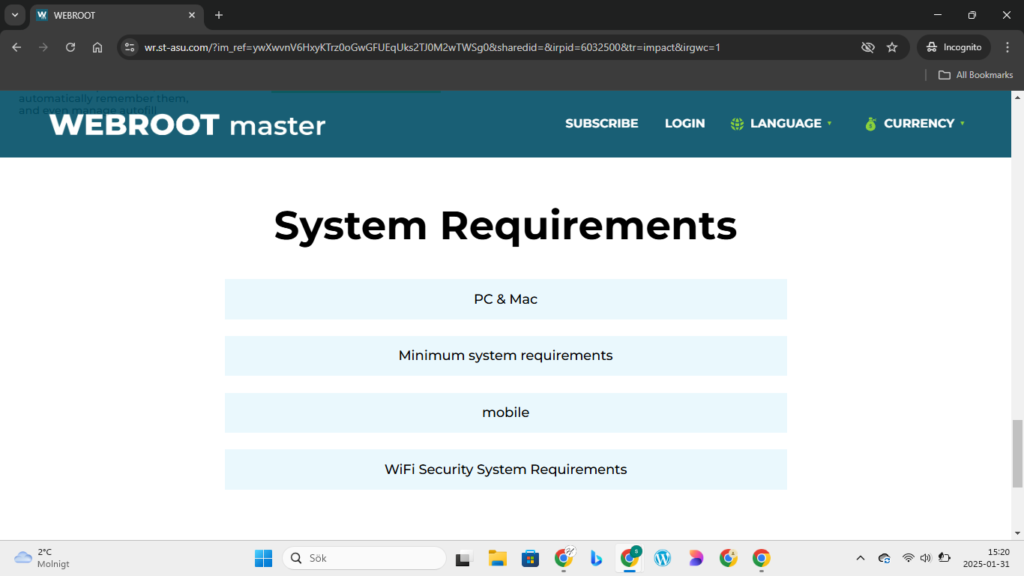Image resolution: width=1024 pixels, height=576 pixels.
Task: Open the Windows Start menu
Action: tap(263, 558)
